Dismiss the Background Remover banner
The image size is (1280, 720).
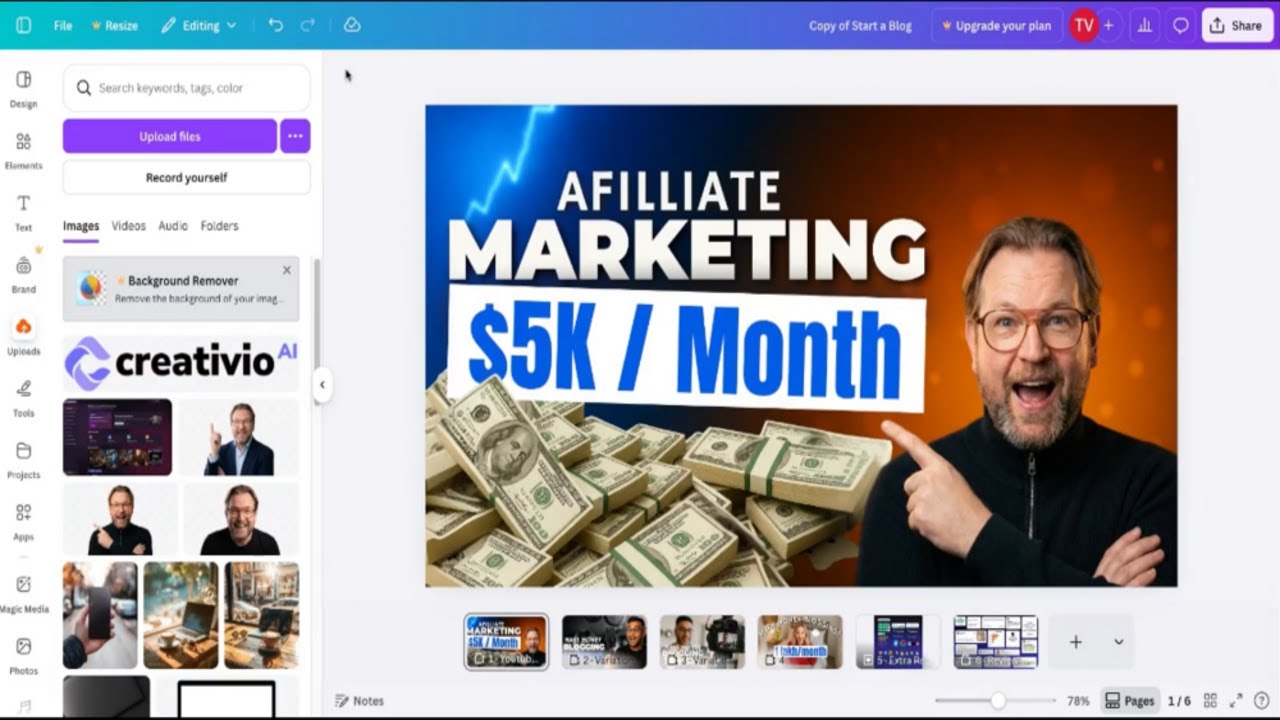pos(287,270)
